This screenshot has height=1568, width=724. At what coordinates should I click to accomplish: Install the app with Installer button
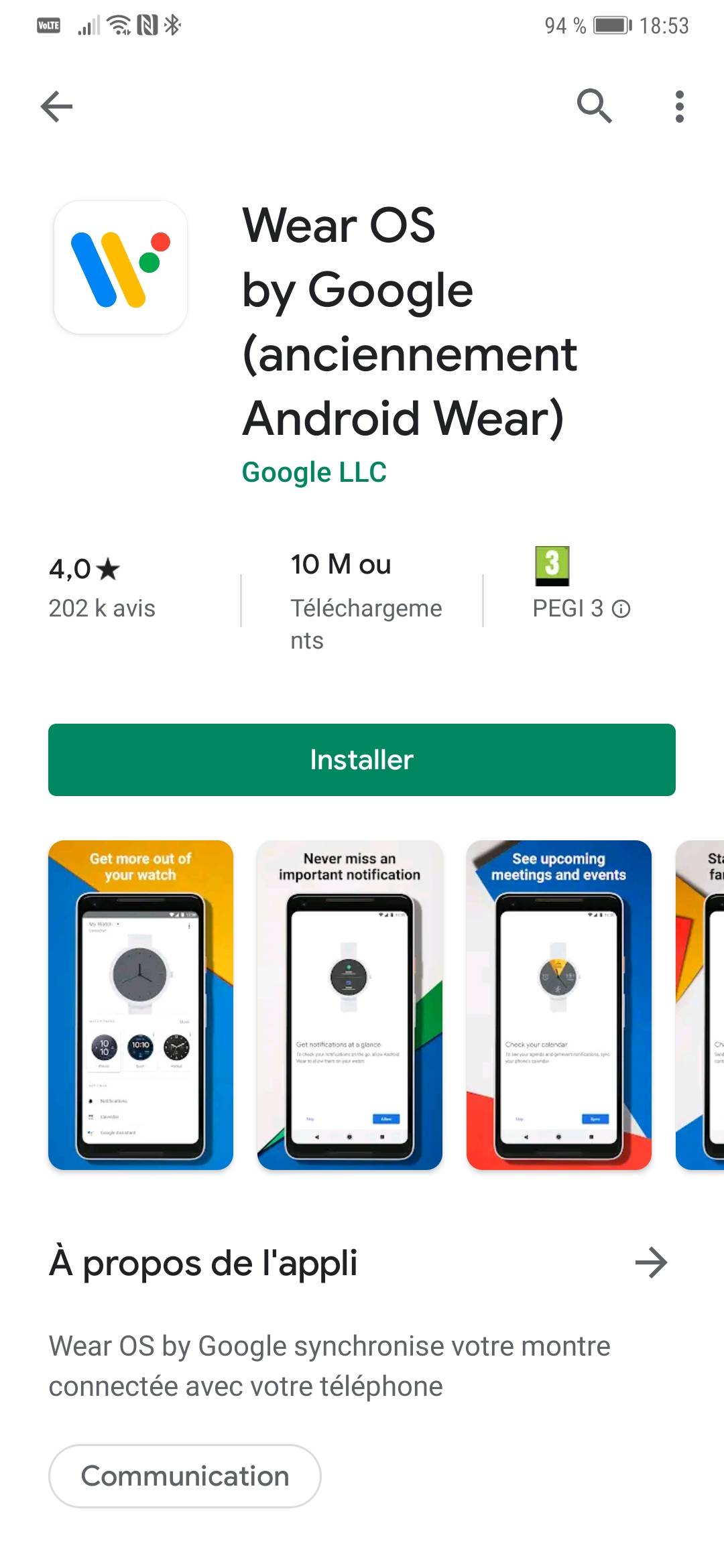coord(362,760)
